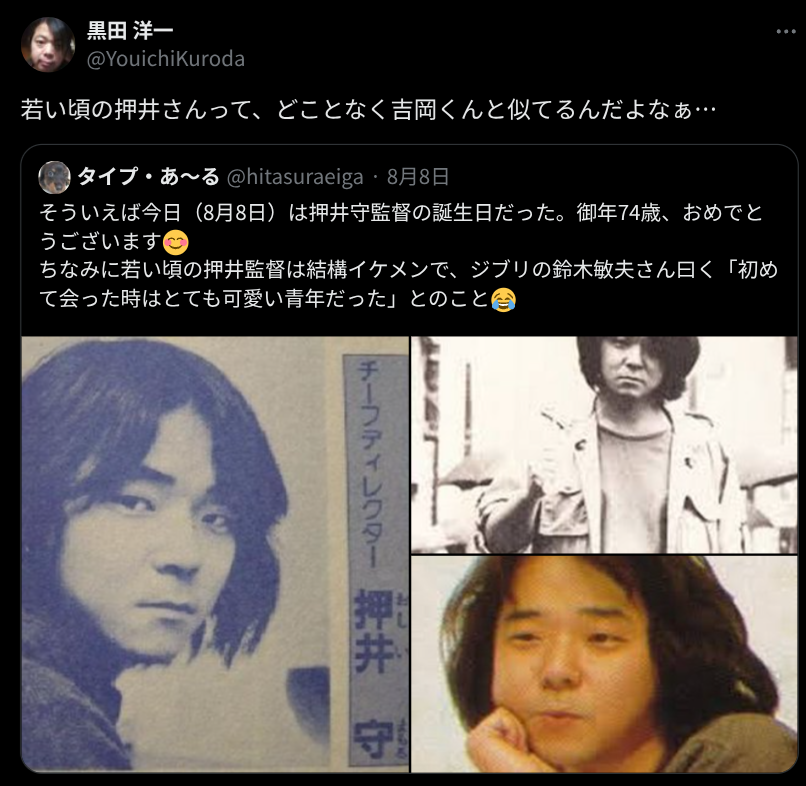Click the laughing tears emoji in quote

click(504, 300)
